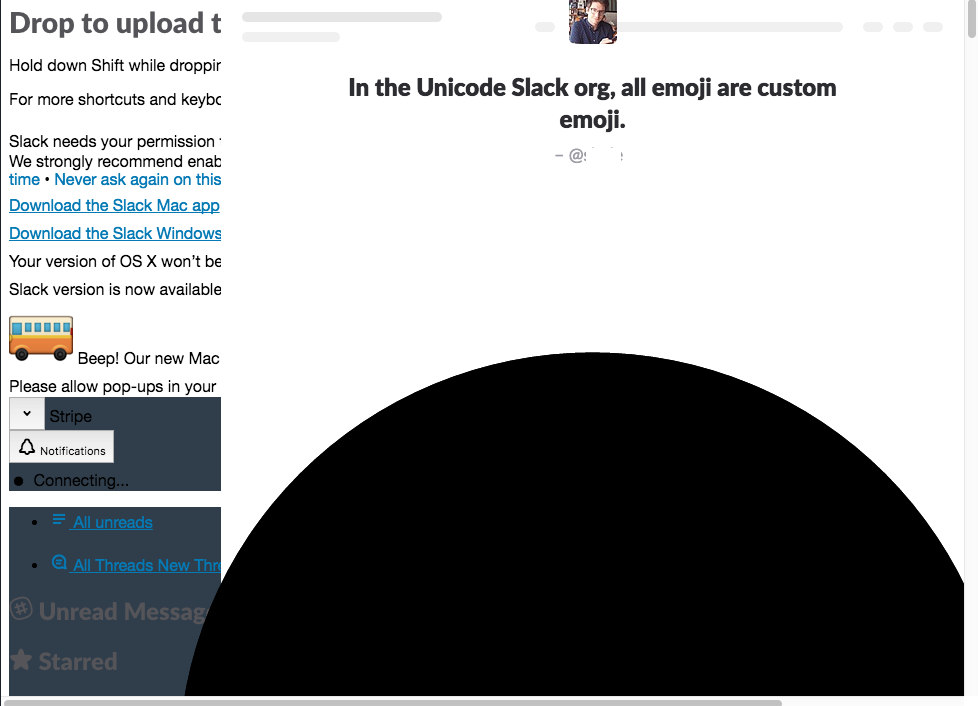Click the All unreads list icon
This screenshot has width=978, height=706.
59,520
